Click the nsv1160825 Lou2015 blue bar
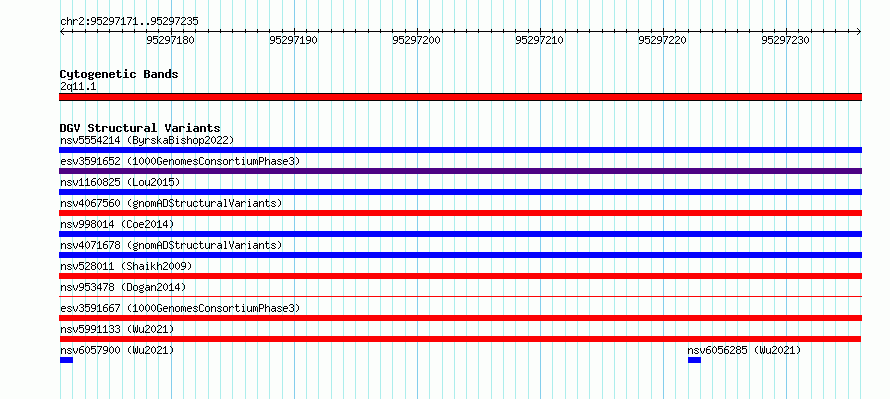 pyautogui.click(x=460, y=192)
